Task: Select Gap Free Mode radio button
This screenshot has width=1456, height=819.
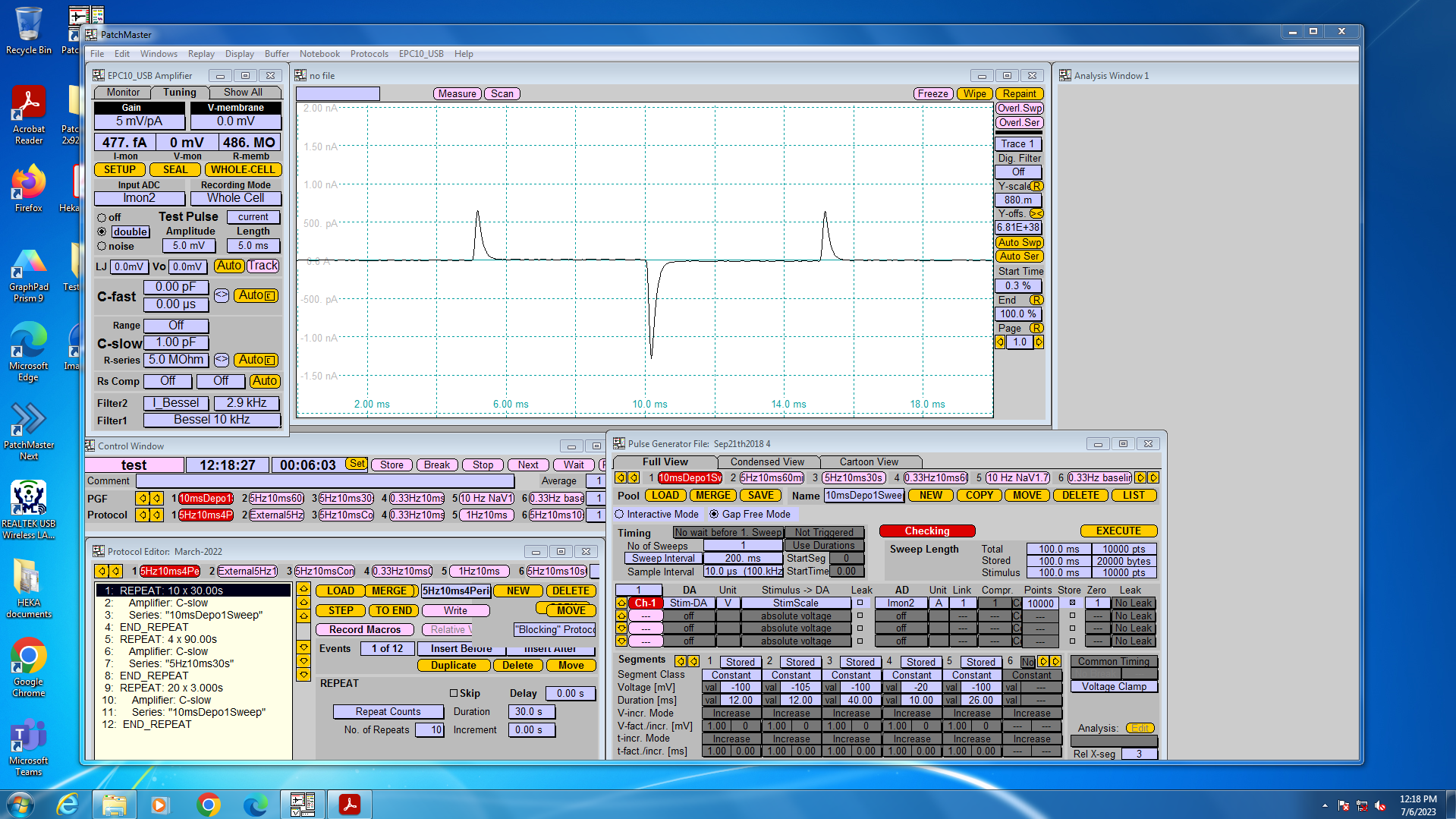Action: [x=714, y=514]
